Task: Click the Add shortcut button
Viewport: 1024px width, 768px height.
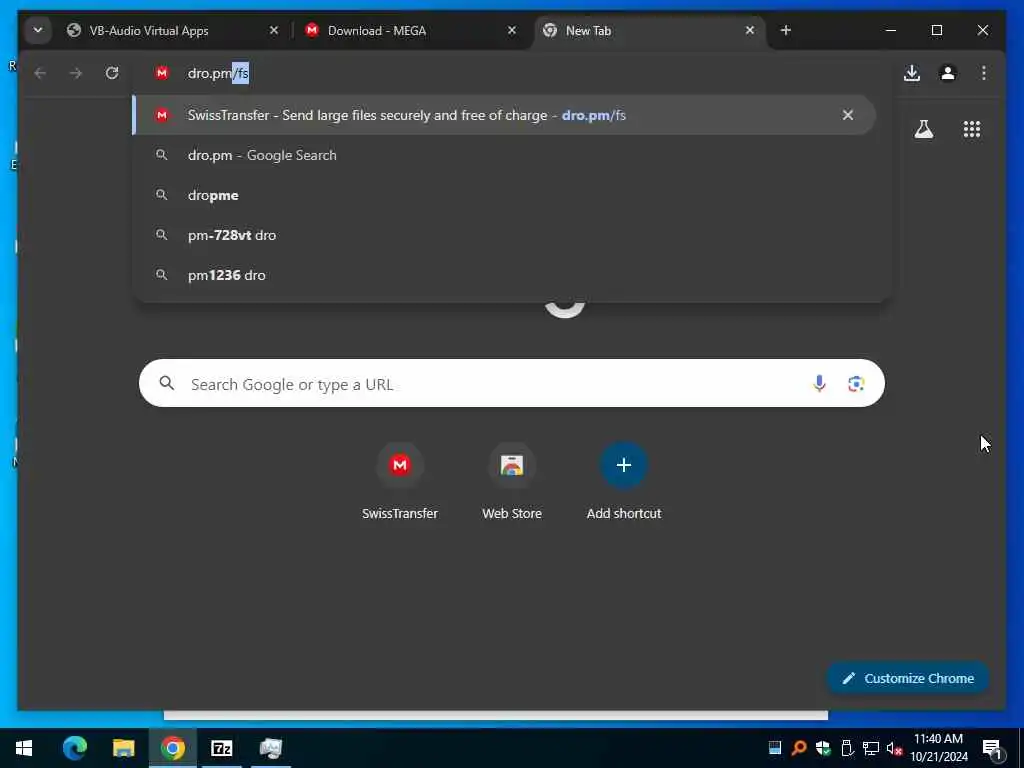Action: click(x=624, y=482)
